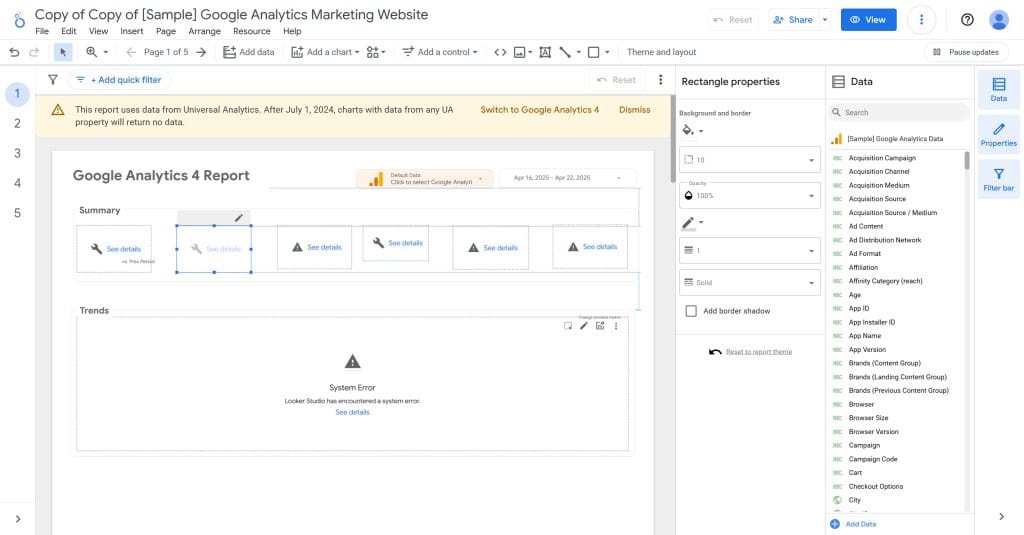1024x535 pixels.
Task: Click the zoom magnifier icon
Action: 91,52
